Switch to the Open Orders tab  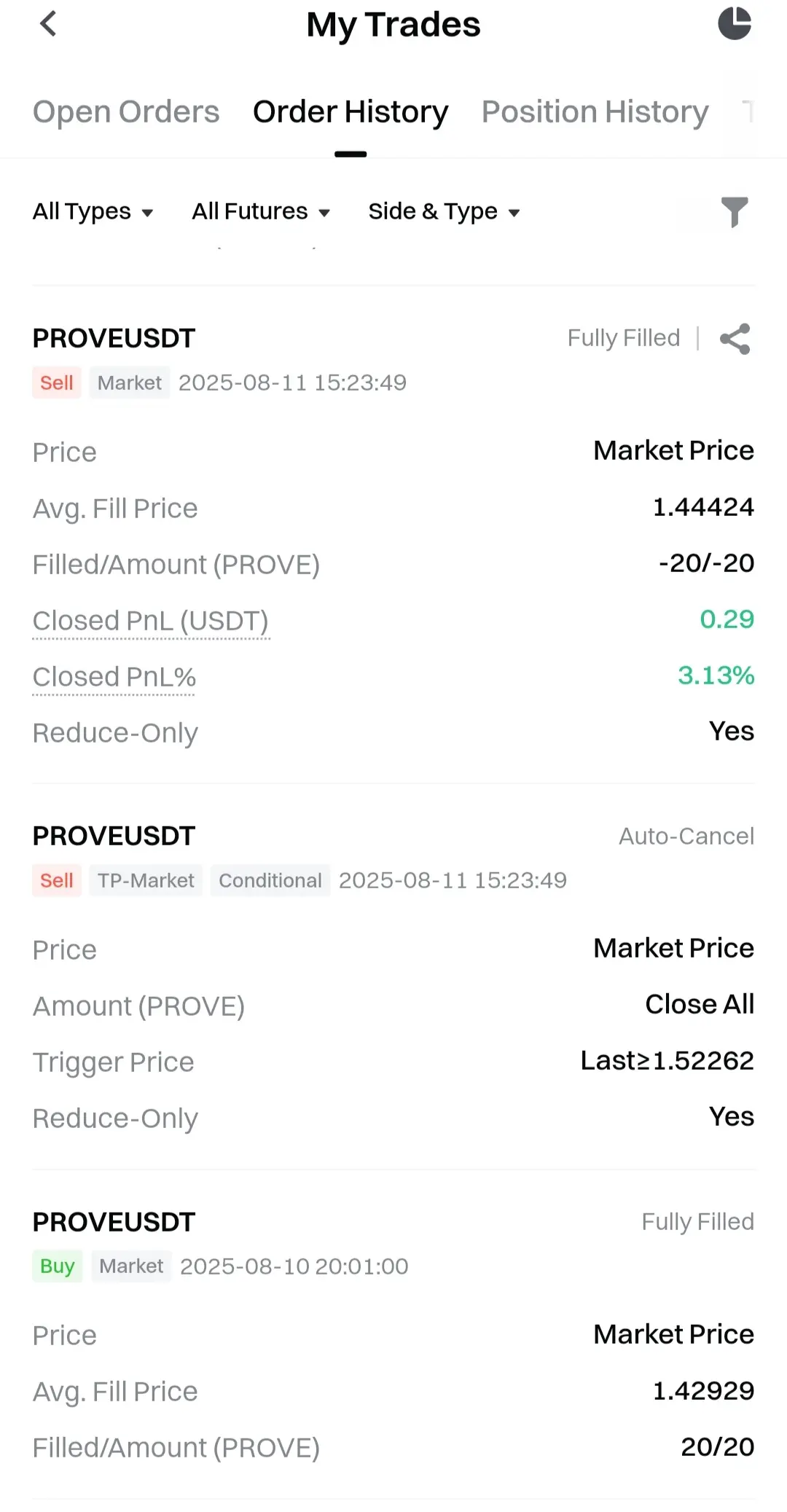pyautogui.click(x=126, y=111)
